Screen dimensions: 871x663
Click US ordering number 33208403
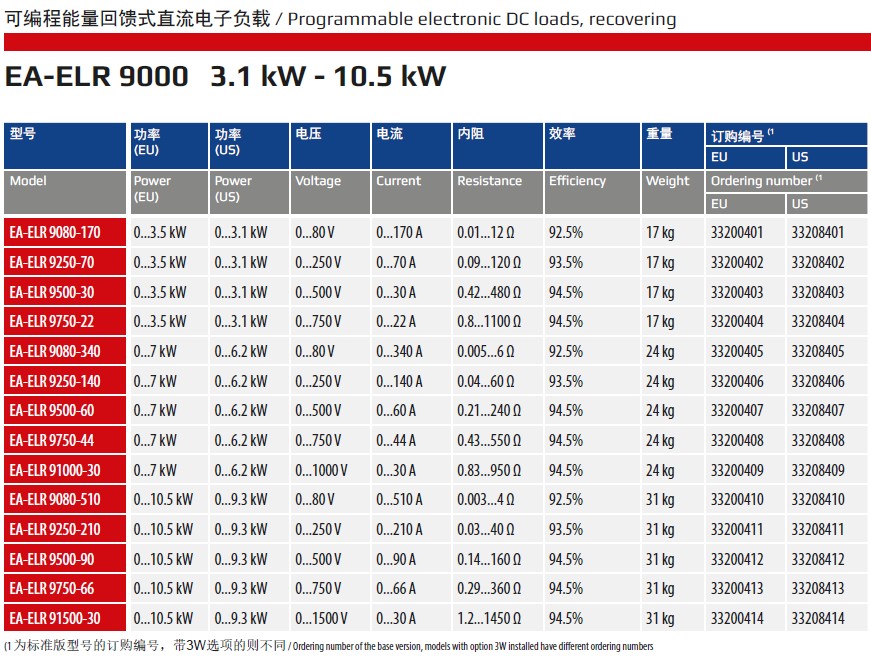click(818, 292)
